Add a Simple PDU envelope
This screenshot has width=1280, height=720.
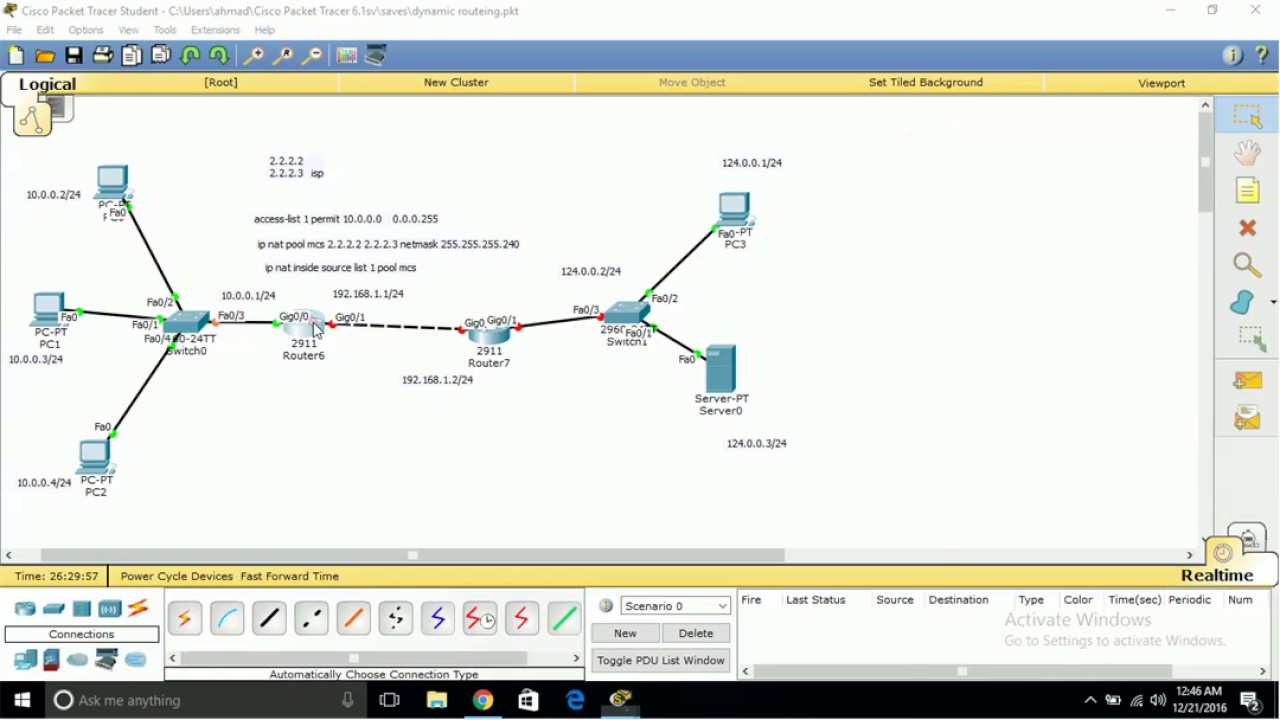click(1247, 380)
